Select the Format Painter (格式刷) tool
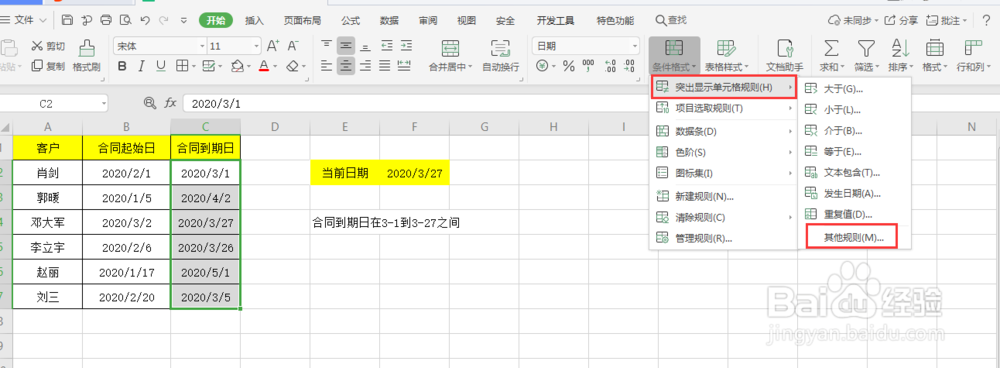Viewport: 1000px width, 368px height. 86,55
